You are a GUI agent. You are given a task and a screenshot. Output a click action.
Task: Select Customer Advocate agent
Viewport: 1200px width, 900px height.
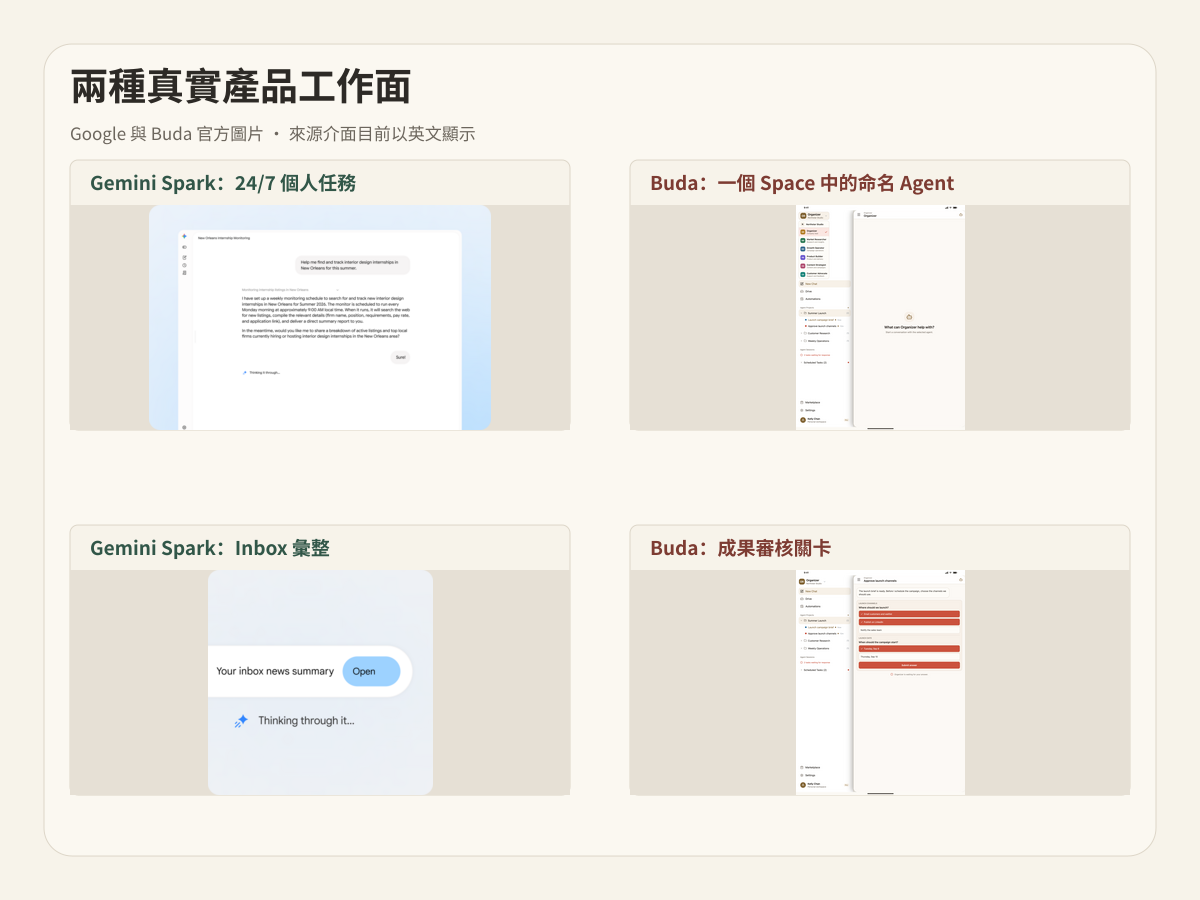point(814,274)
